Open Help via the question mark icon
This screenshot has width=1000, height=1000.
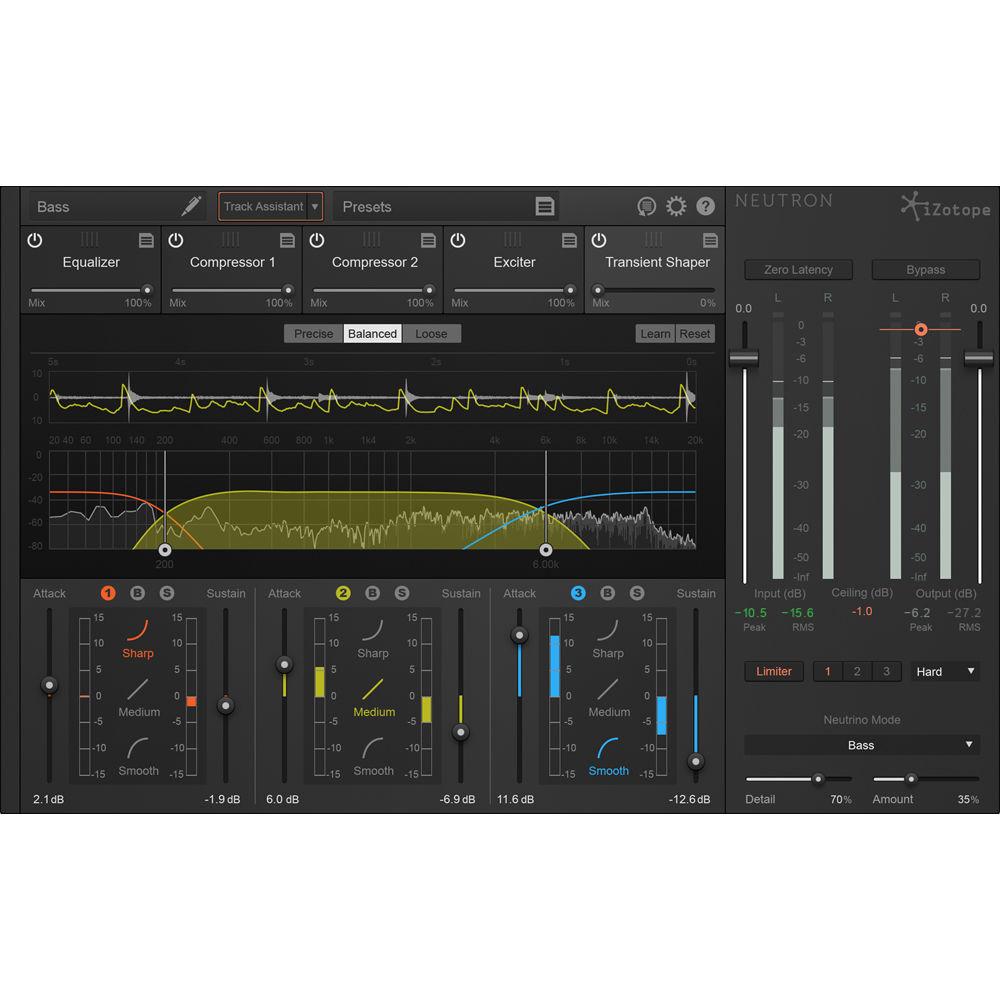(x=705, y=205)
